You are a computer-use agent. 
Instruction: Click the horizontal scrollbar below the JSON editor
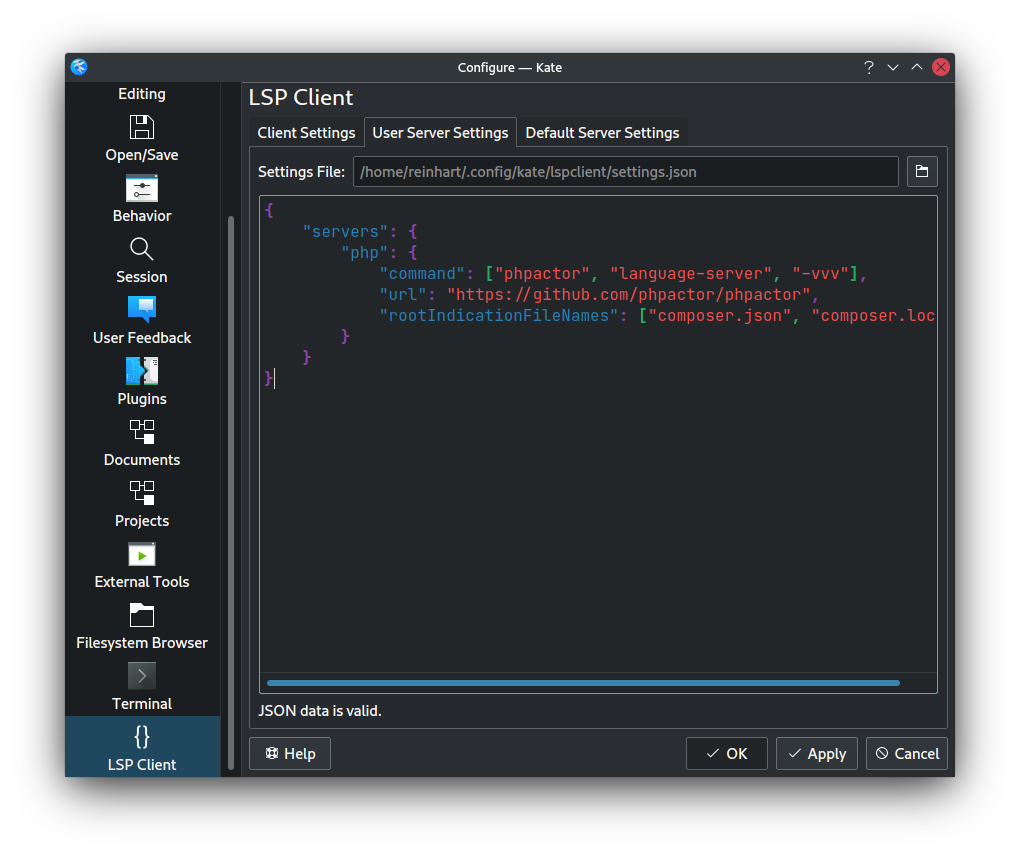click(582, 683)
